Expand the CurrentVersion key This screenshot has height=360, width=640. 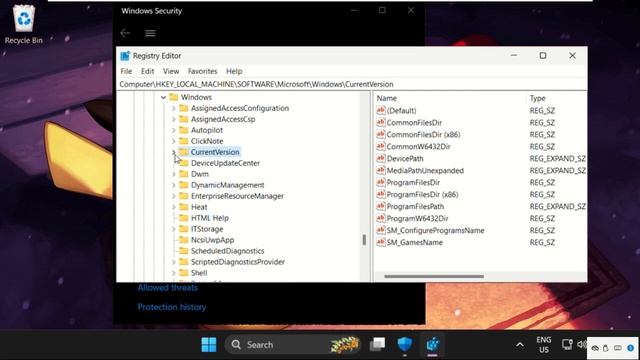point(173,152)
